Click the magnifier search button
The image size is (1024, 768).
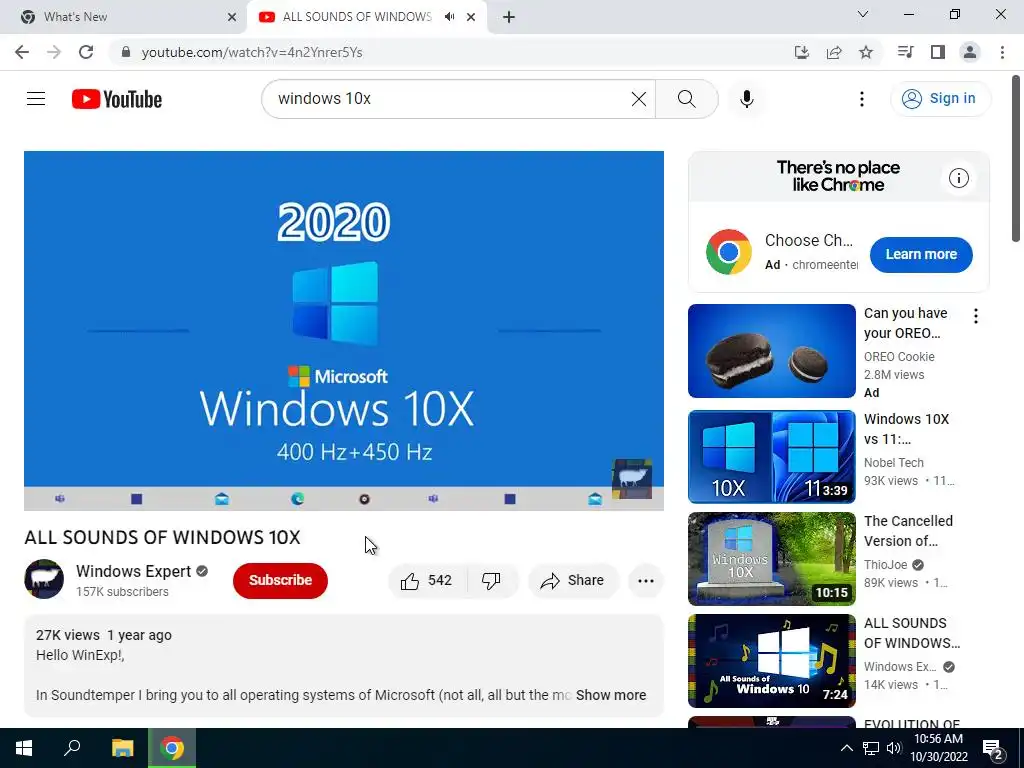[686, 99]
